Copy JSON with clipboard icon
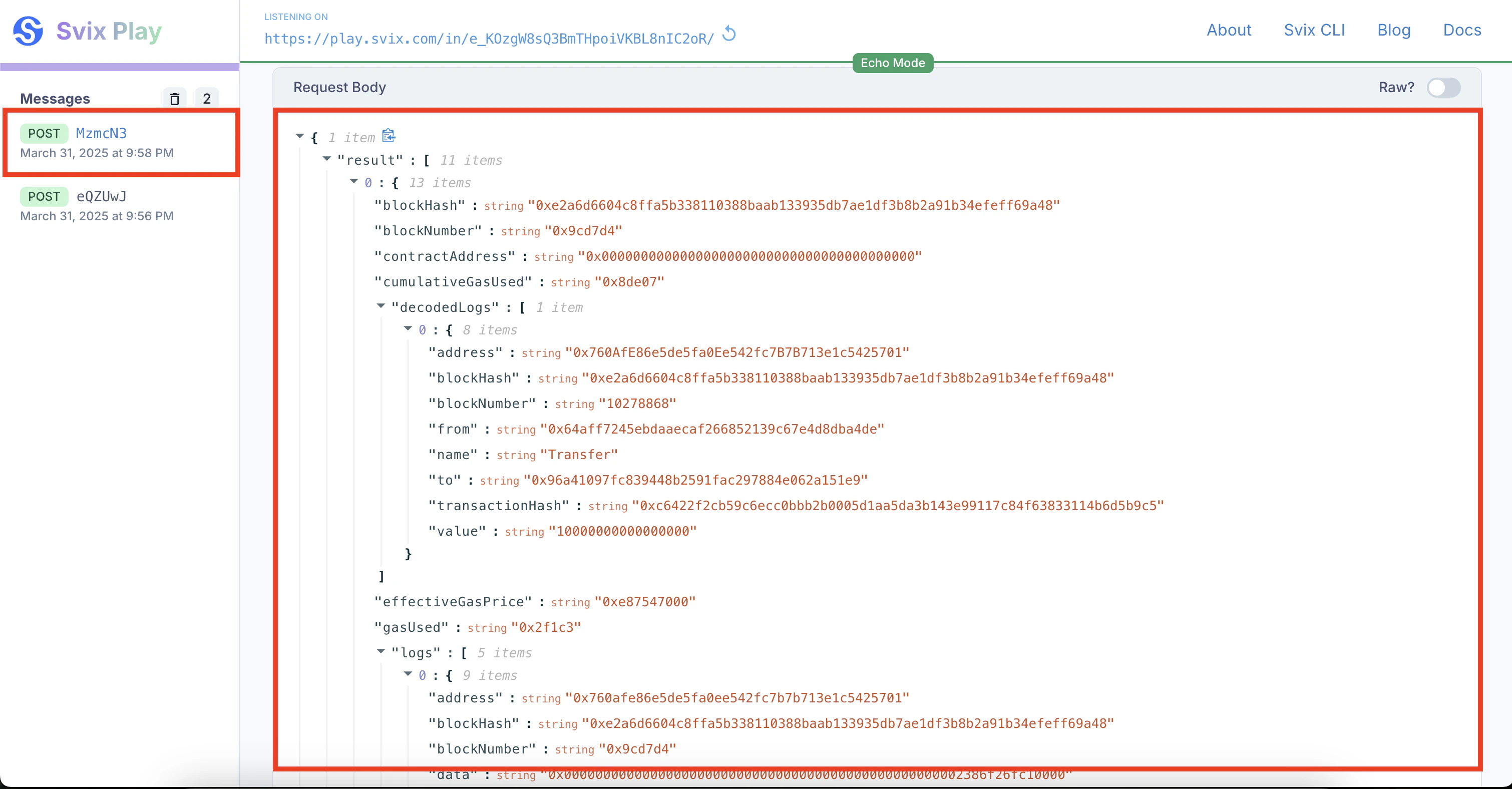 [389, 136]
